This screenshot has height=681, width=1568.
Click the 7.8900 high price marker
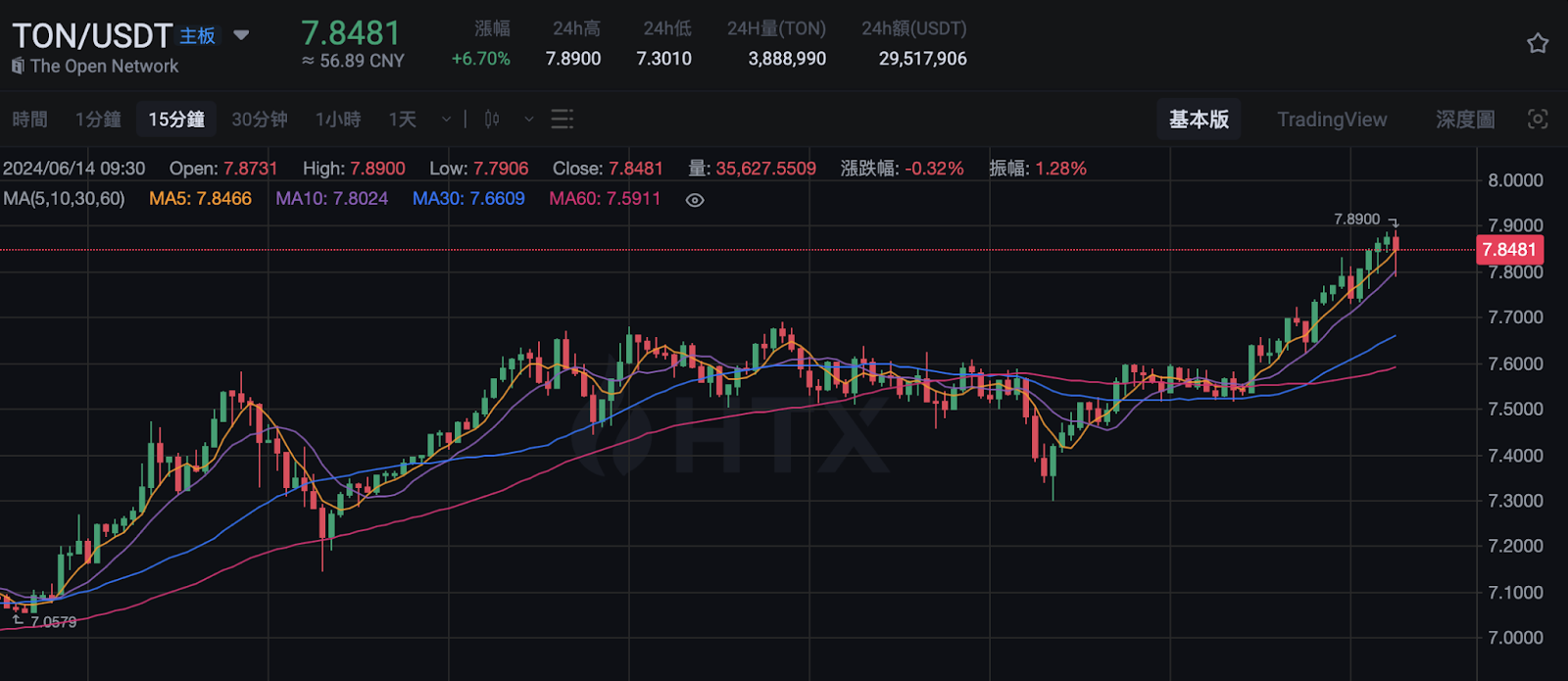pyautogui.click(x=1356, y=219)
